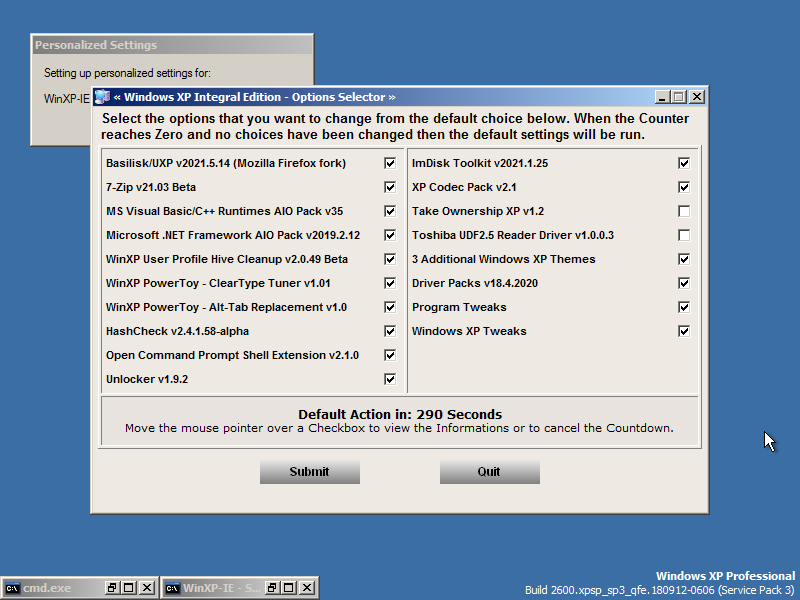
Task: Close the WinXP-IE minimized window
Action: pos(307,588)
